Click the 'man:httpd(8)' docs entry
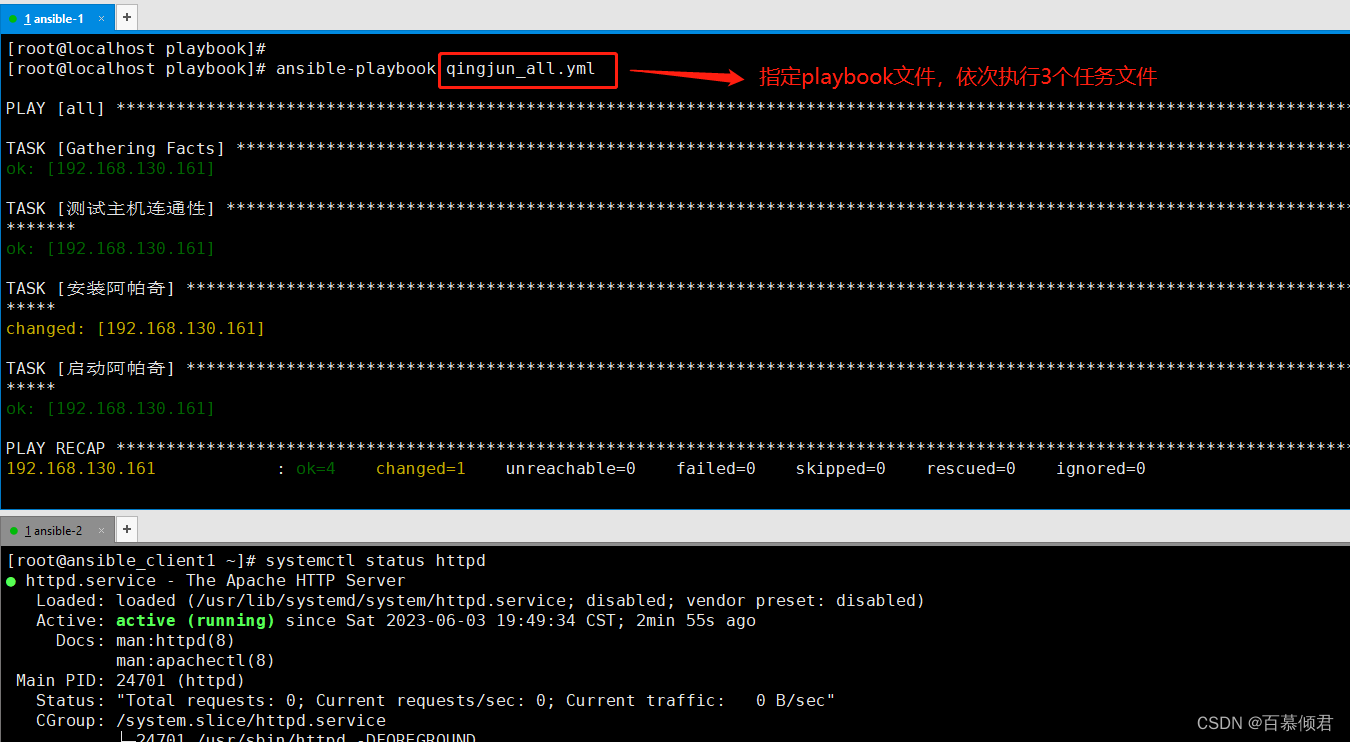The width and height of the screenshot is (1350, 742). (x=176, y=640)
